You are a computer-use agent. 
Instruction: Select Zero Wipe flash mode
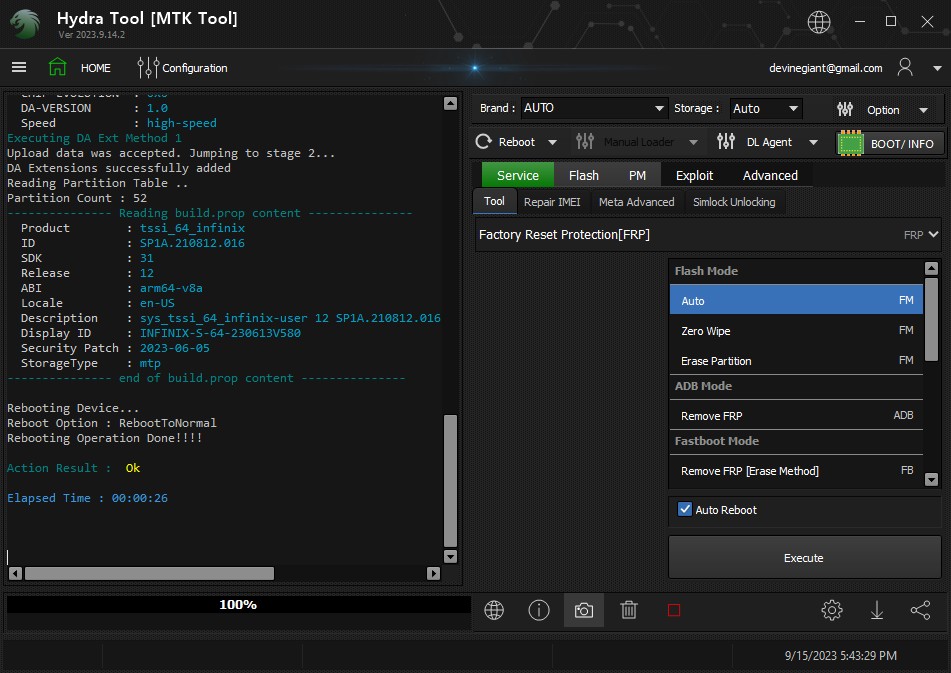796,330
